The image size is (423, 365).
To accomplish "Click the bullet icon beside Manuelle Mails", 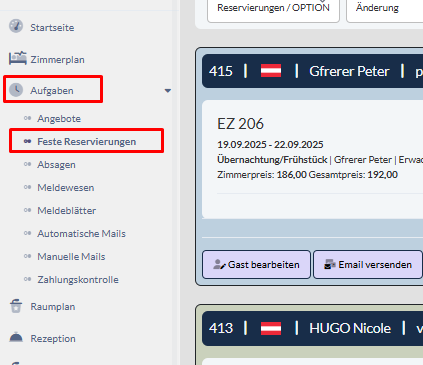I will (27, 256).
